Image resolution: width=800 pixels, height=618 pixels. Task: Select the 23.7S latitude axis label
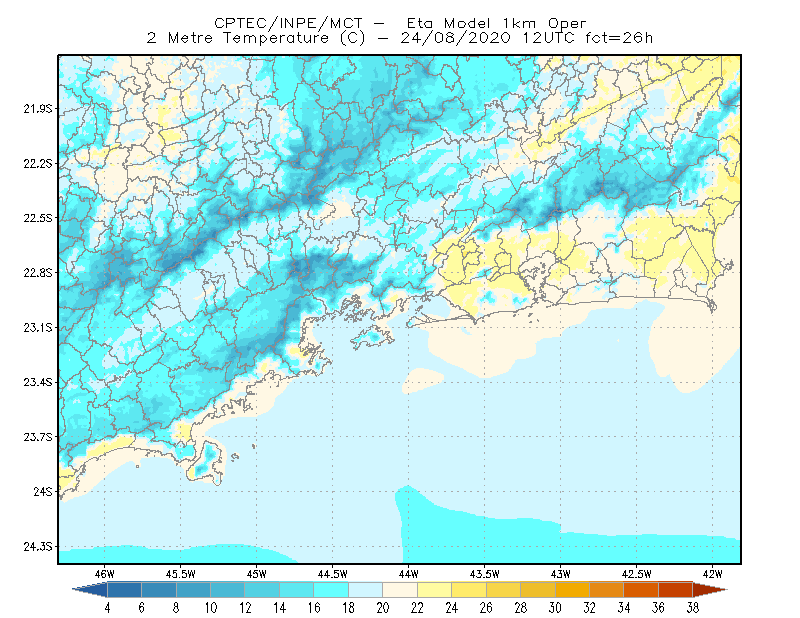tap(37, 437)
